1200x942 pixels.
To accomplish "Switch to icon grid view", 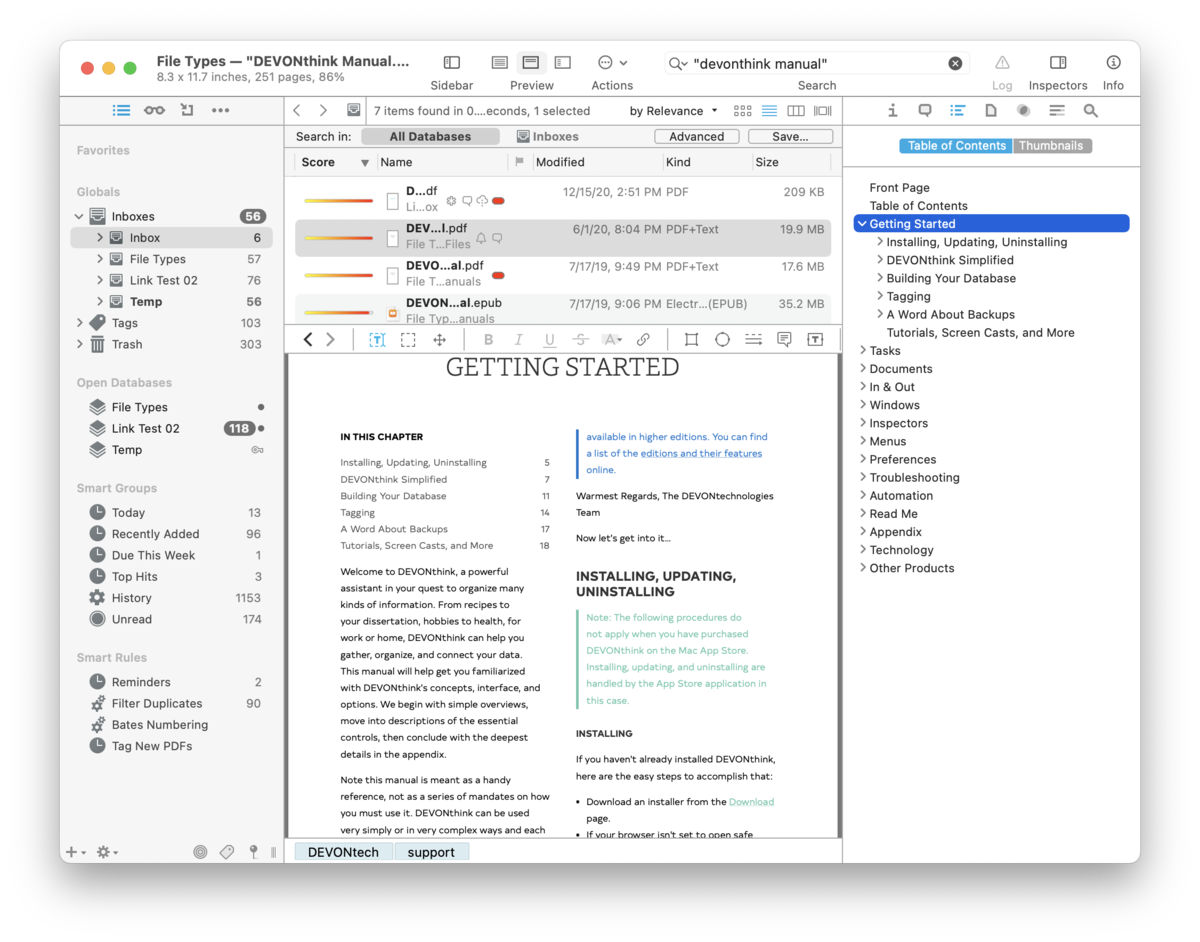I will [x=742, y=111].
